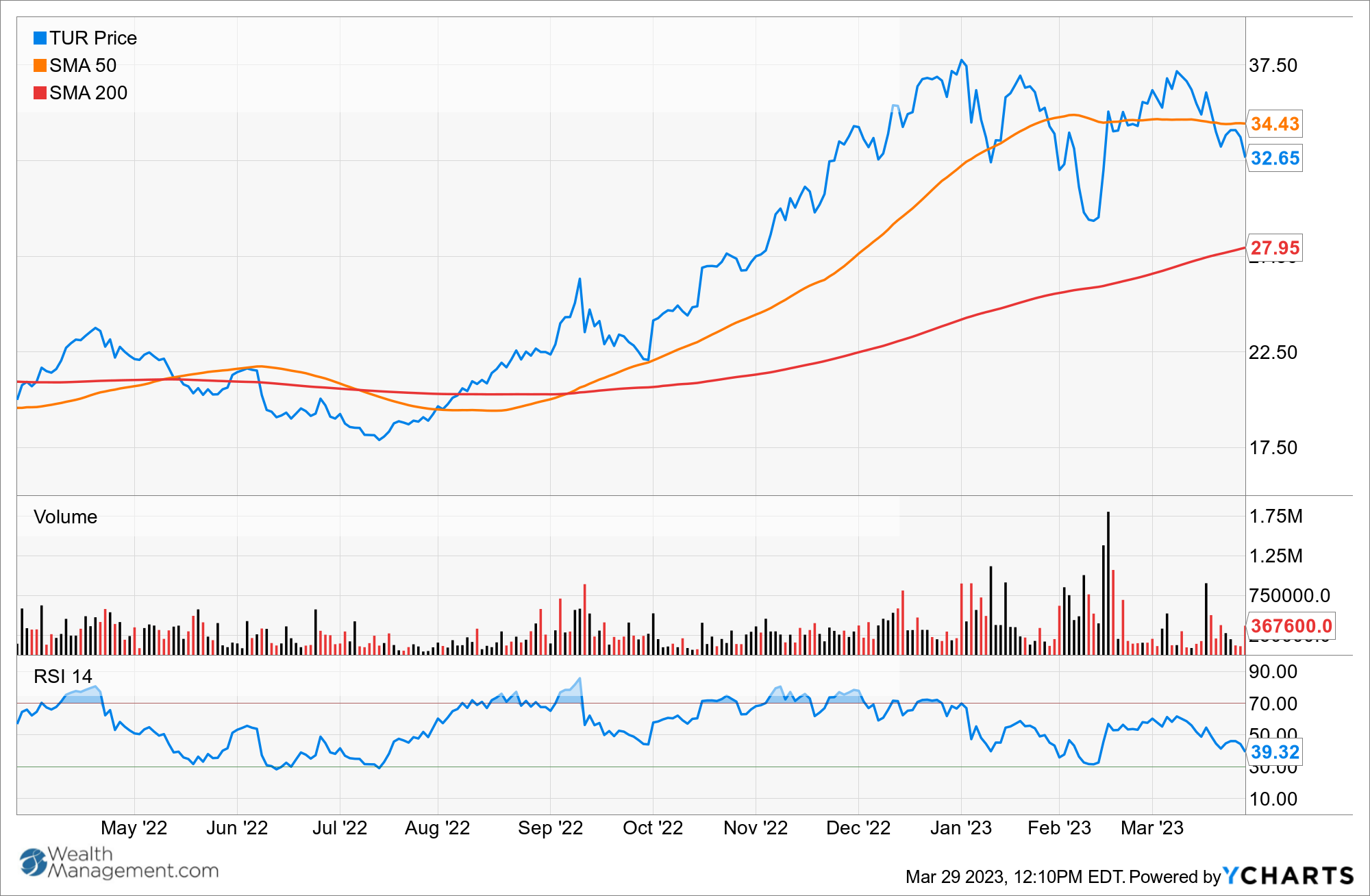1370x896 pixels.
Task: Click the RSI 14 panel label
Action: point(62,677)
